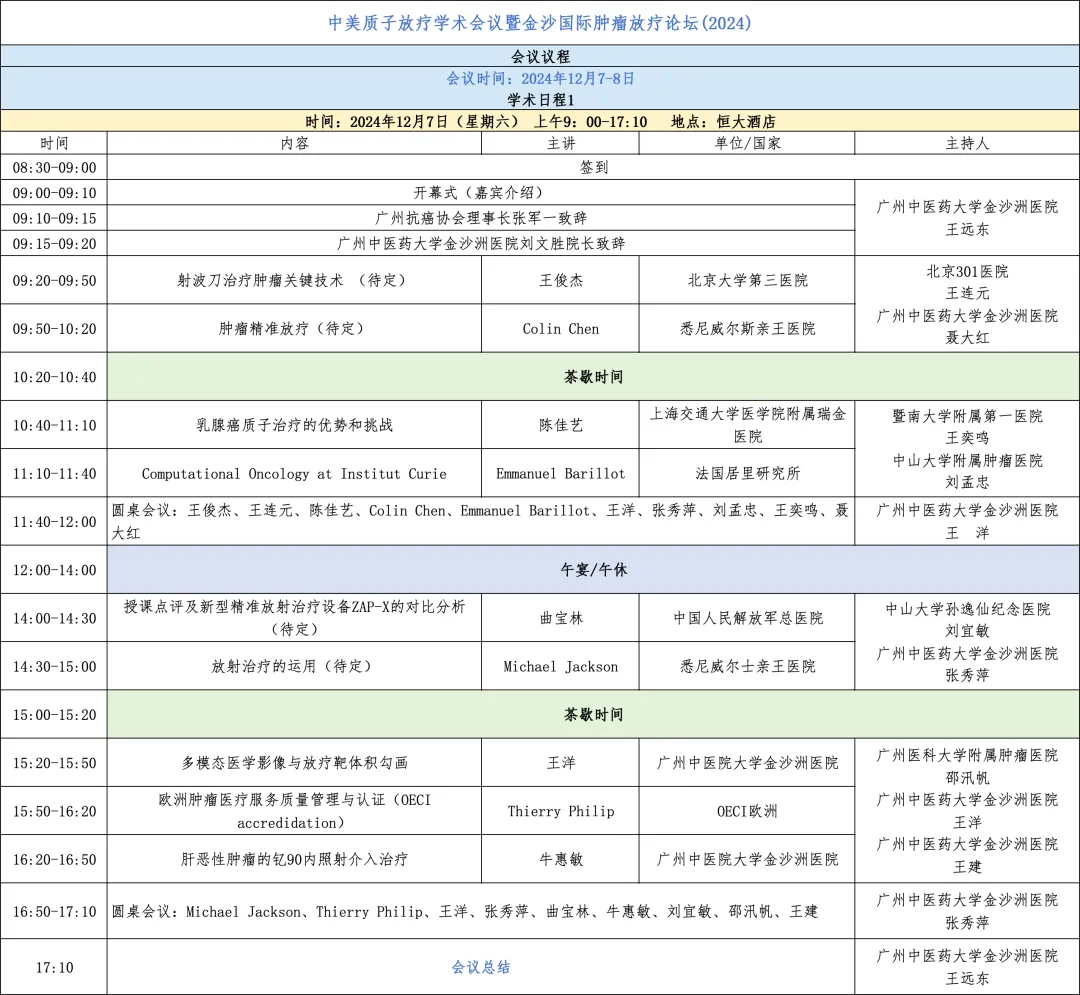Select 悉尼威尔士亲王医院 cell
The image size is (1080, 995).
pyautogui.click(x=747, y=666)
